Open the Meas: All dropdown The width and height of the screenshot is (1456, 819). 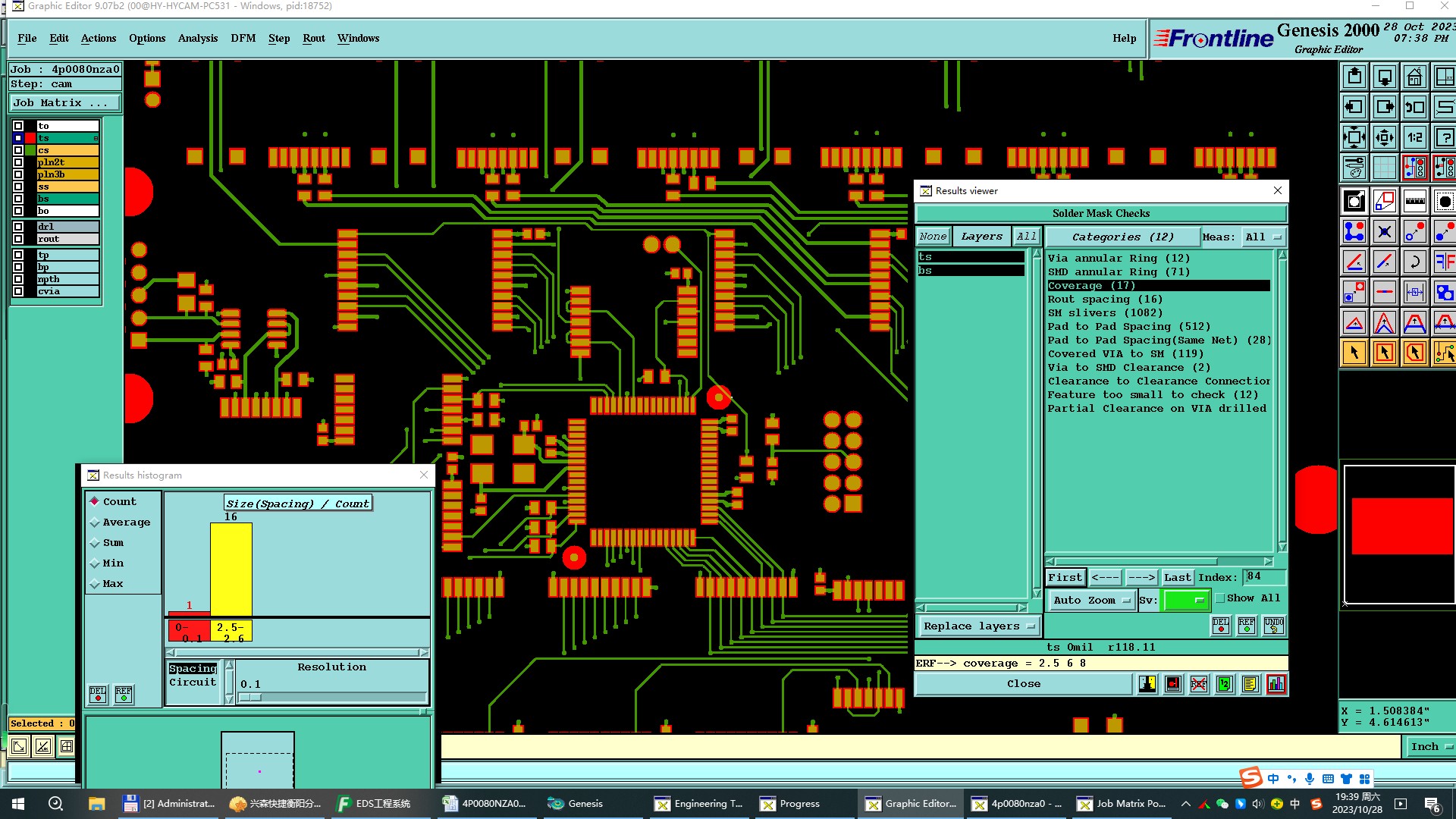pos(1263,237)
